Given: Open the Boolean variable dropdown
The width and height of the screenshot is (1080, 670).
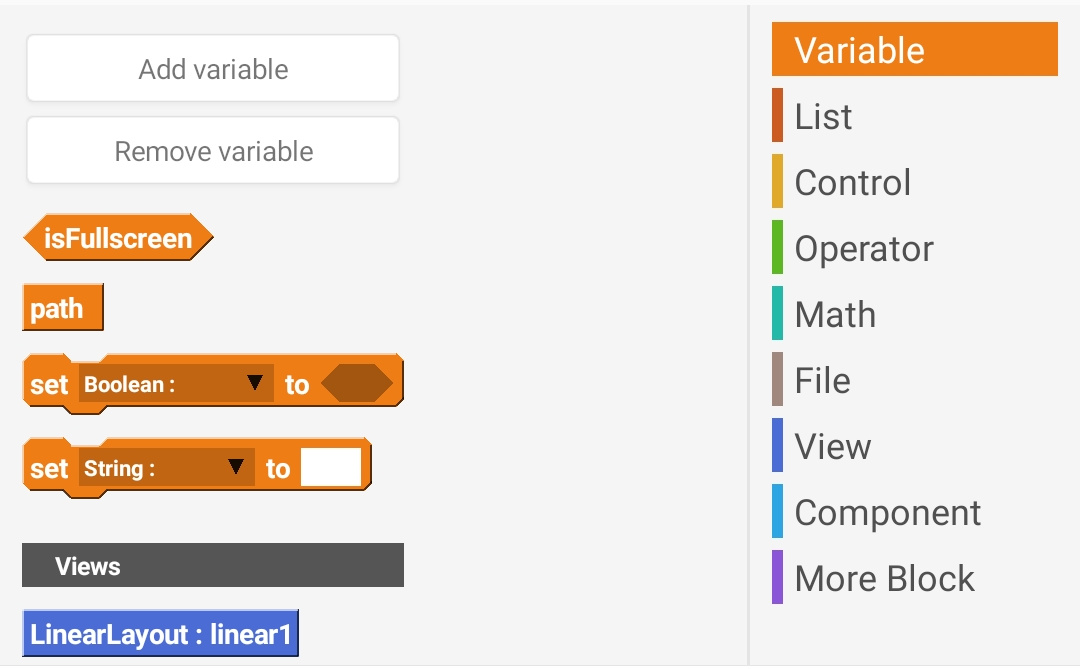Looking at the screenshot, I should point(176,384).
